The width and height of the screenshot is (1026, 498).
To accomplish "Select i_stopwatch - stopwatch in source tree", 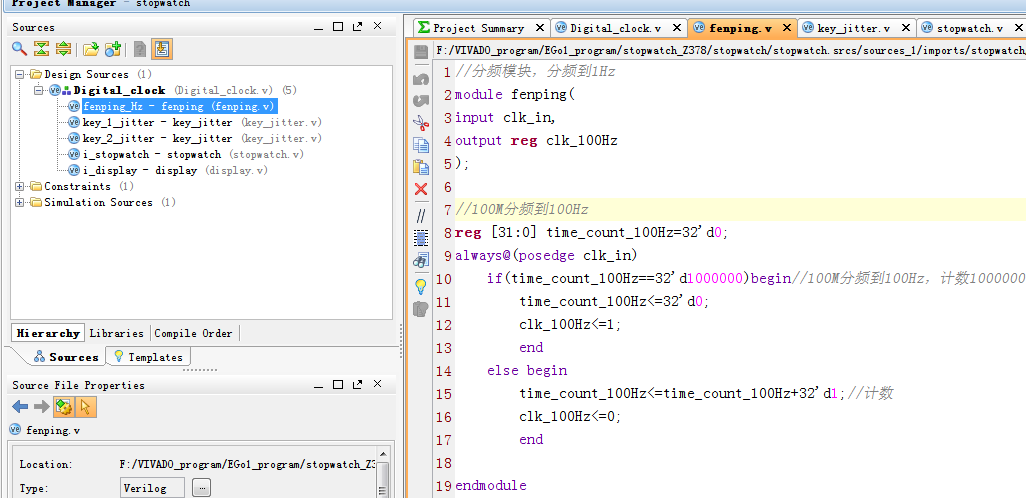I will point(151,154).
